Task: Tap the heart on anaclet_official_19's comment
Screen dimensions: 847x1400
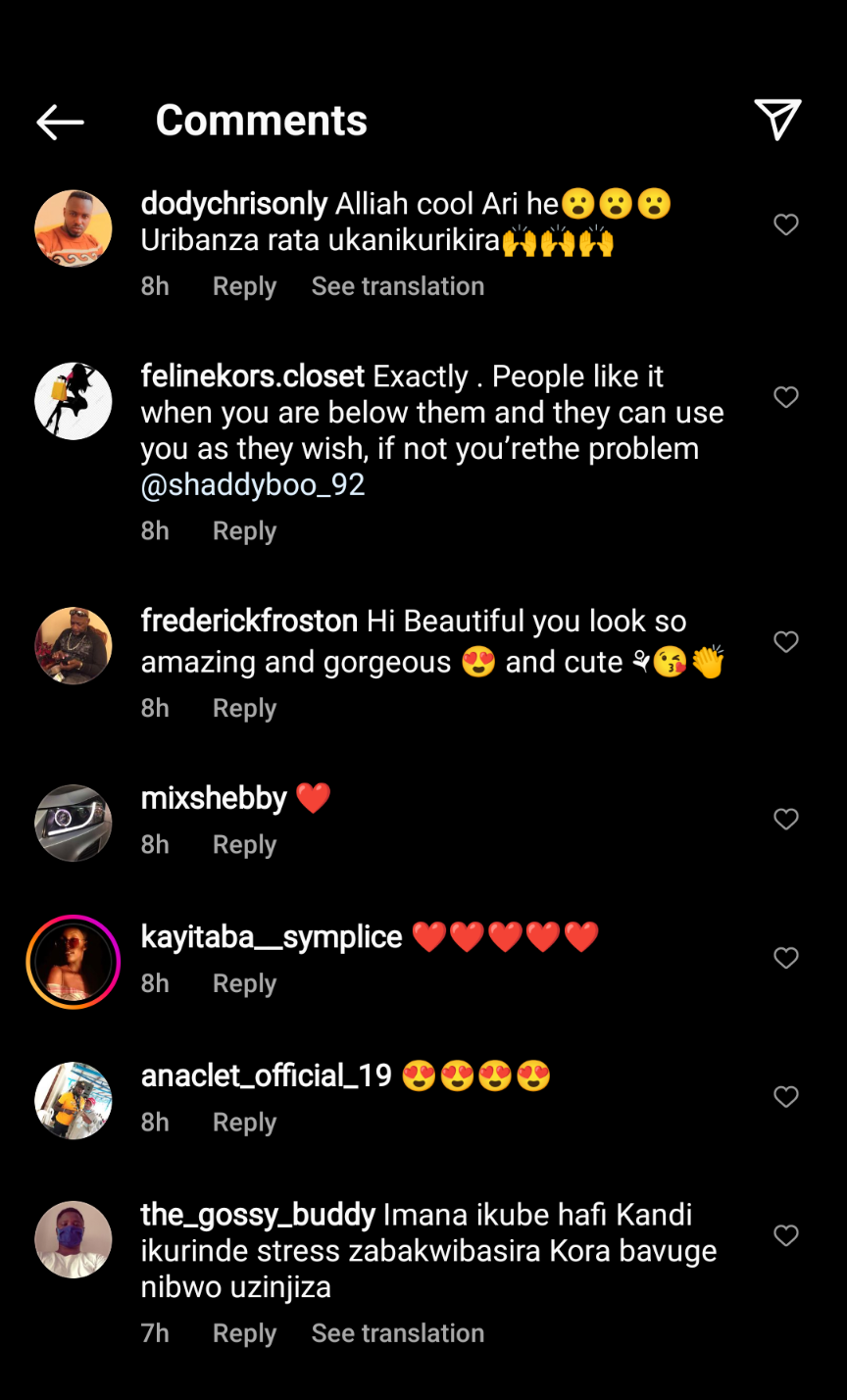Action: click(786, 1097)
